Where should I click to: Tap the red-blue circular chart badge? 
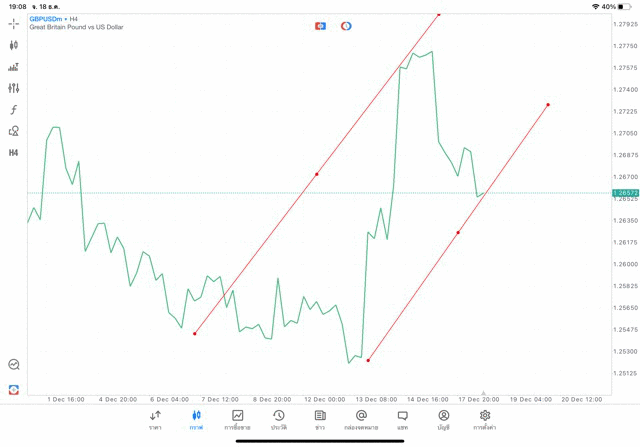(x=346, y=25)
